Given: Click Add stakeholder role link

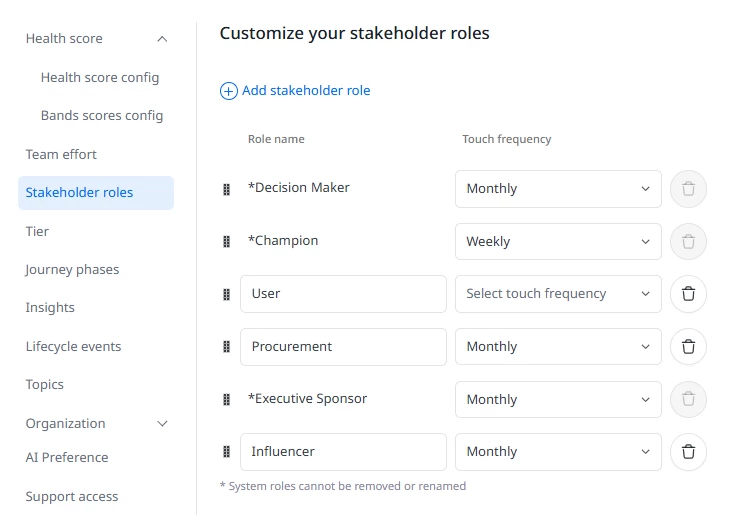Looking at the screenshot, I should (x=306, y=90).
